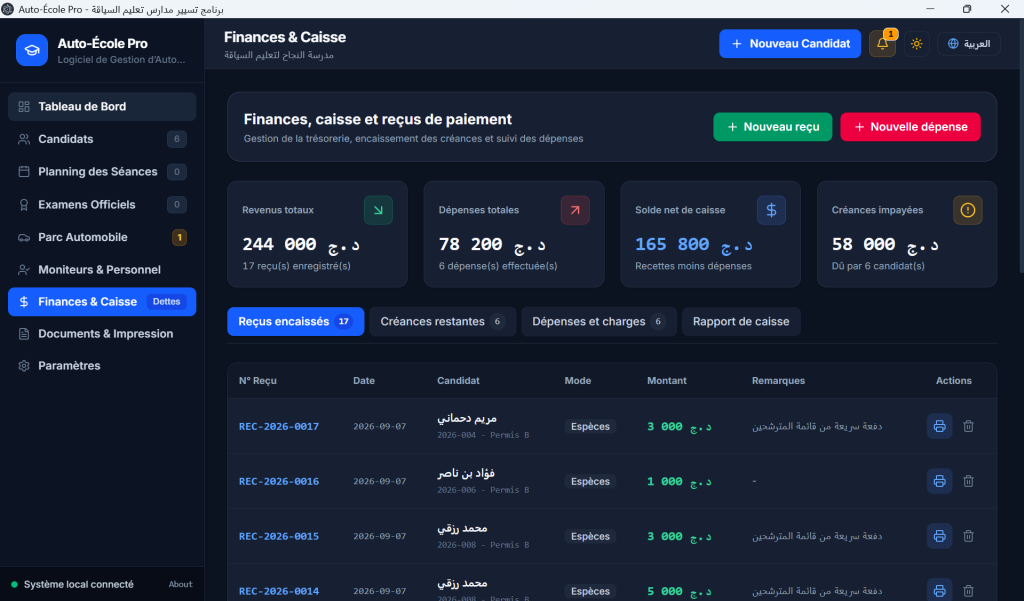Print receipt REC-2026-0017
The width and height of the screenshot is (1024, 601).
(x=939, y=427)
